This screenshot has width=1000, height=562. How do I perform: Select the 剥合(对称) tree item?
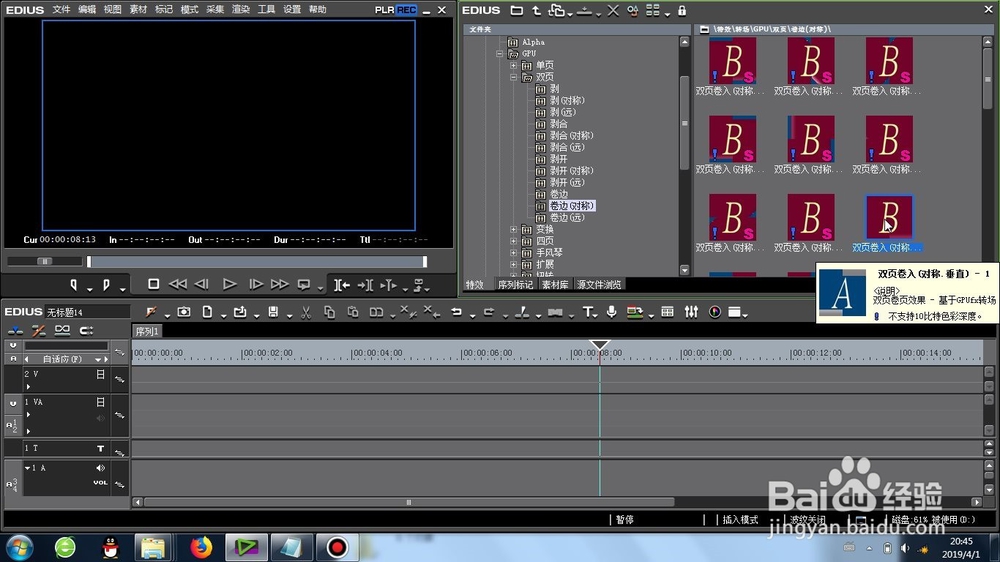tap(571, 135)
